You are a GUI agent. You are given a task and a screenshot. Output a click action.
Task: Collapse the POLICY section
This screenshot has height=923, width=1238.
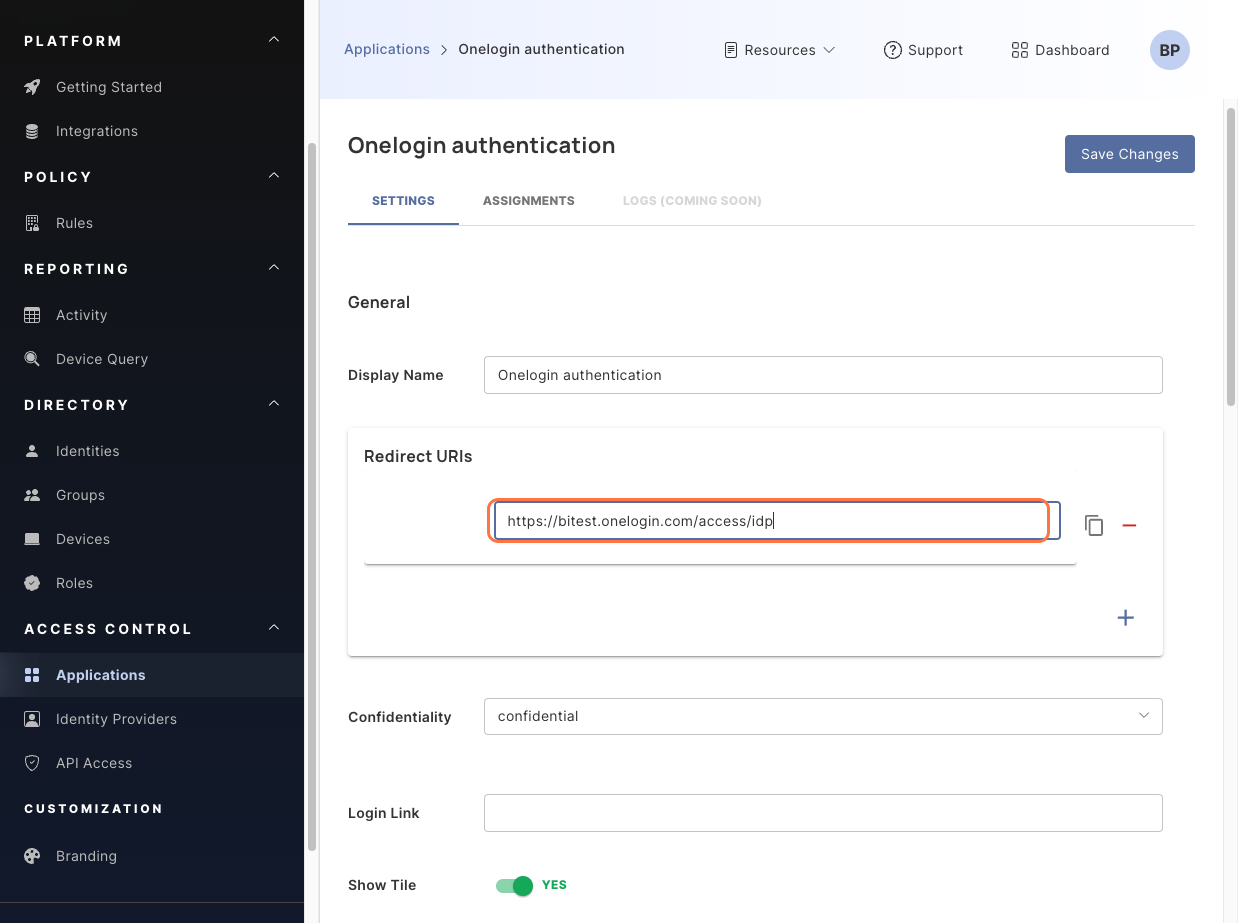point(274,176)
